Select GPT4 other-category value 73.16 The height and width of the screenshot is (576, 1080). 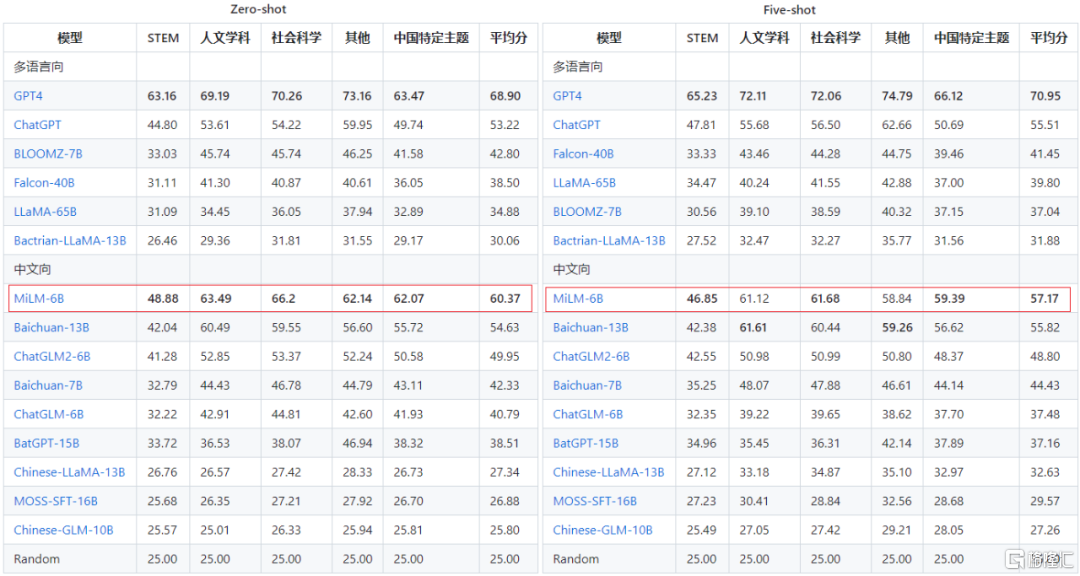(357, 96)
